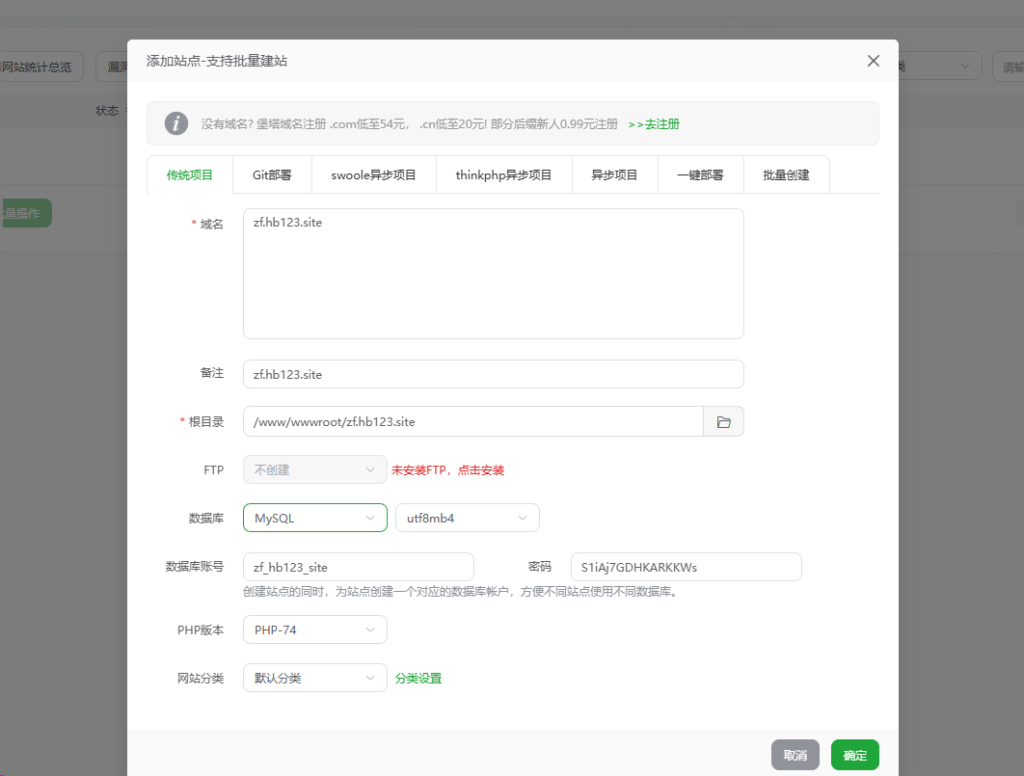The height and width of the screenshot is (776, 1024).
Task: Click the 取消 cancel button
Action: [795, 755]
